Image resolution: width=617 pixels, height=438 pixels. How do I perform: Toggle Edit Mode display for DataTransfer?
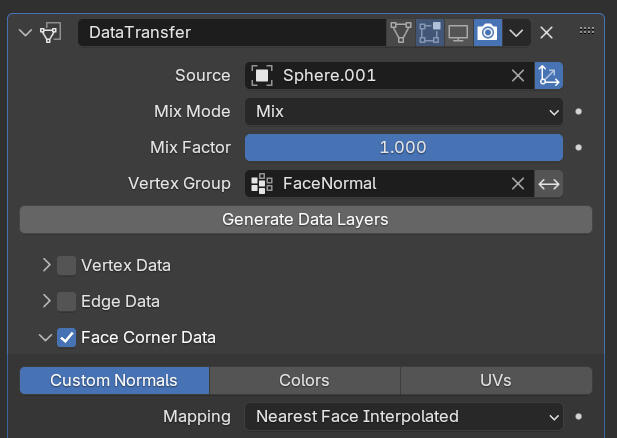(430, 32)
